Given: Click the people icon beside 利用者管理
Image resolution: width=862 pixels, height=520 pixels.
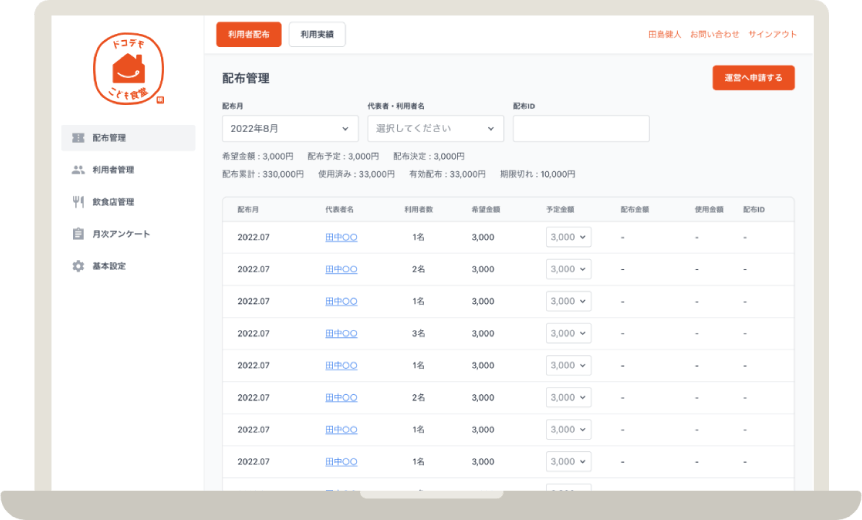Looking at the screenshot, I should pos(78,170).
